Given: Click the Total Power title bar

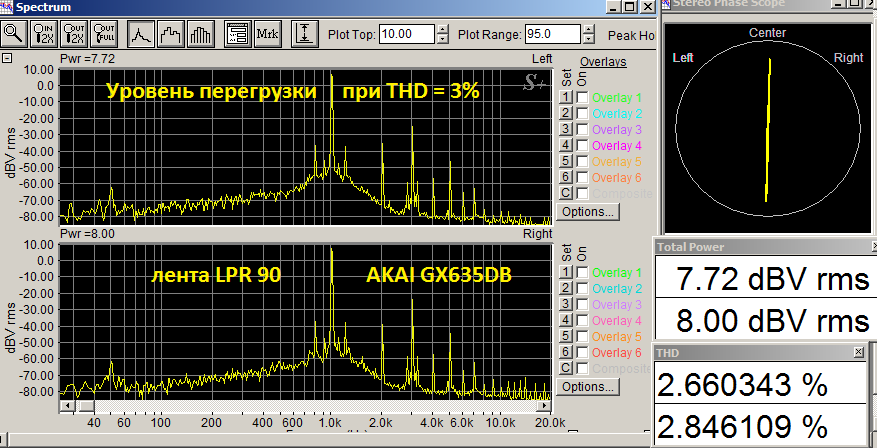Looking at the screenshot, I should point(765,247).
